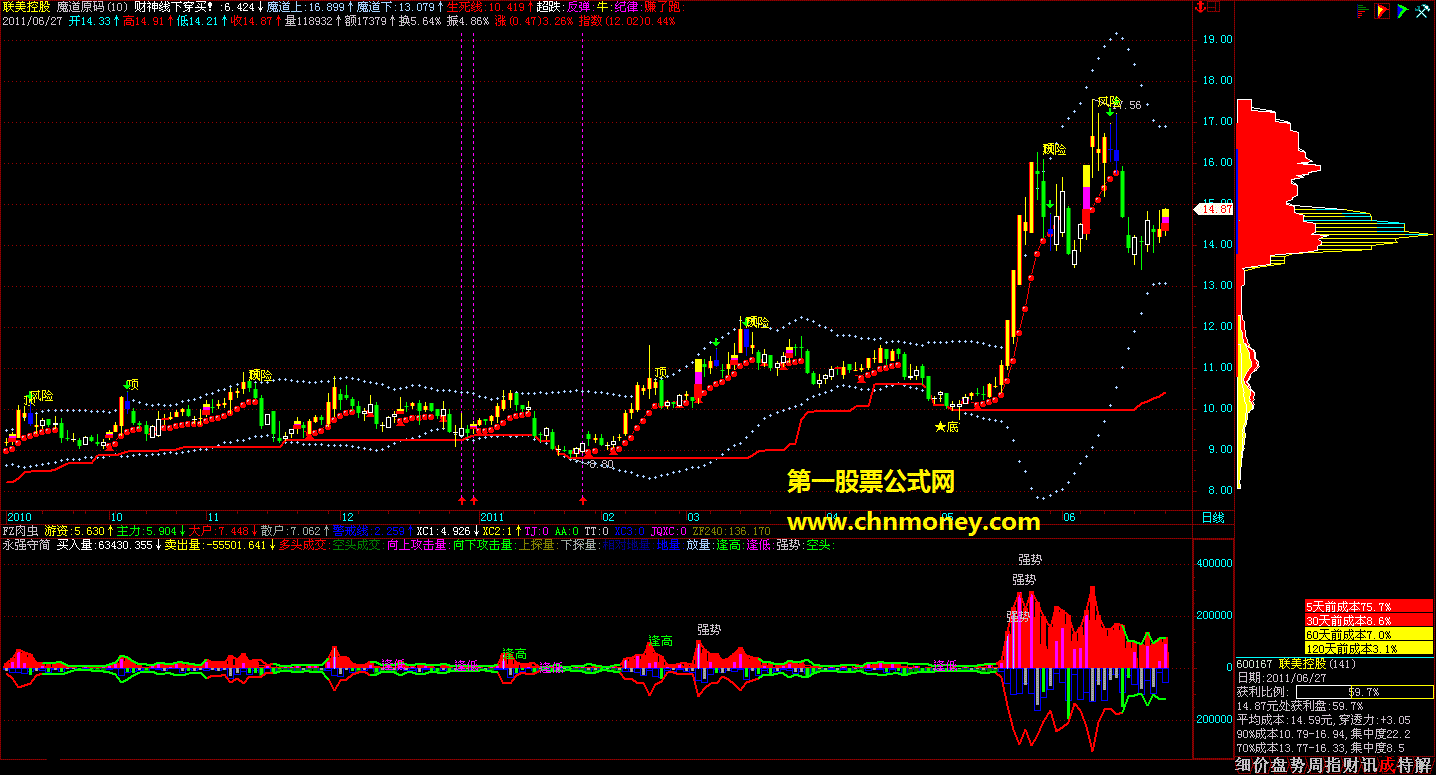Click the 收14.87 close price value

[253, 19]
